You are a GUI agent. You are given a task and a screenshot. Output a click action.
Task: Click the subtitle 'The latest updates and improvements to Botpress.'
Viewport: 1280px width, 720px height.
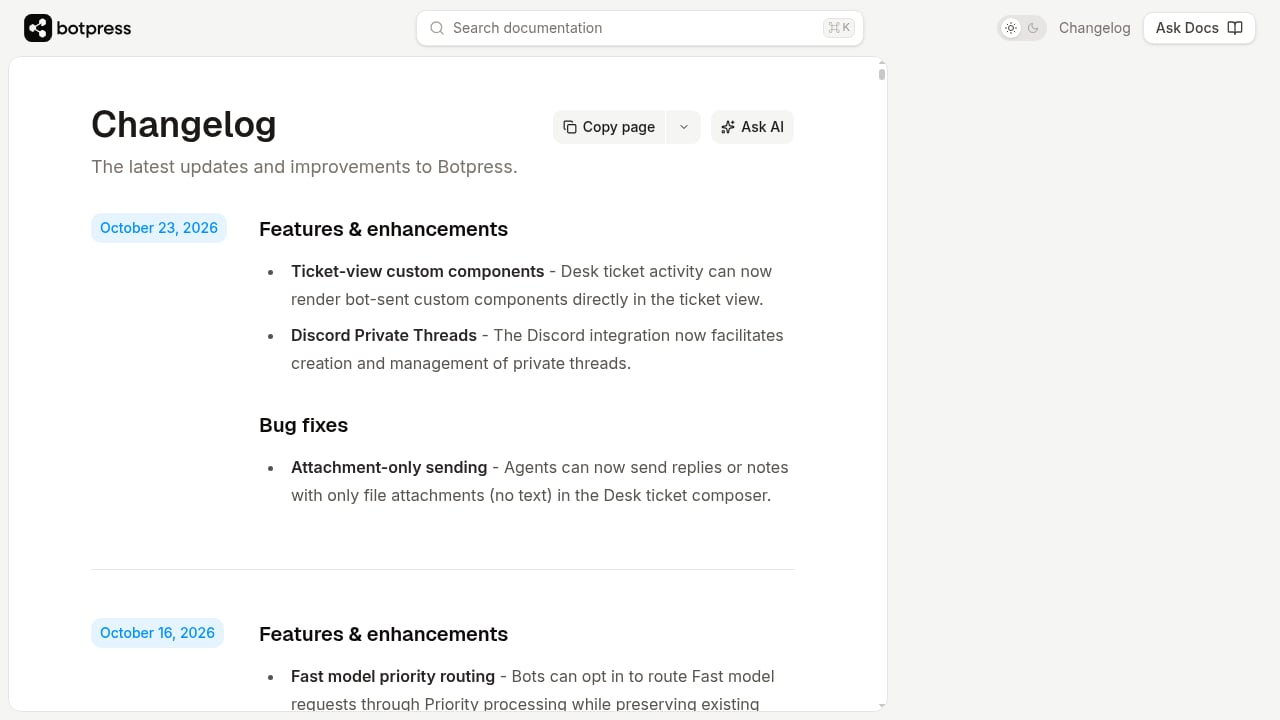(304, 167)
